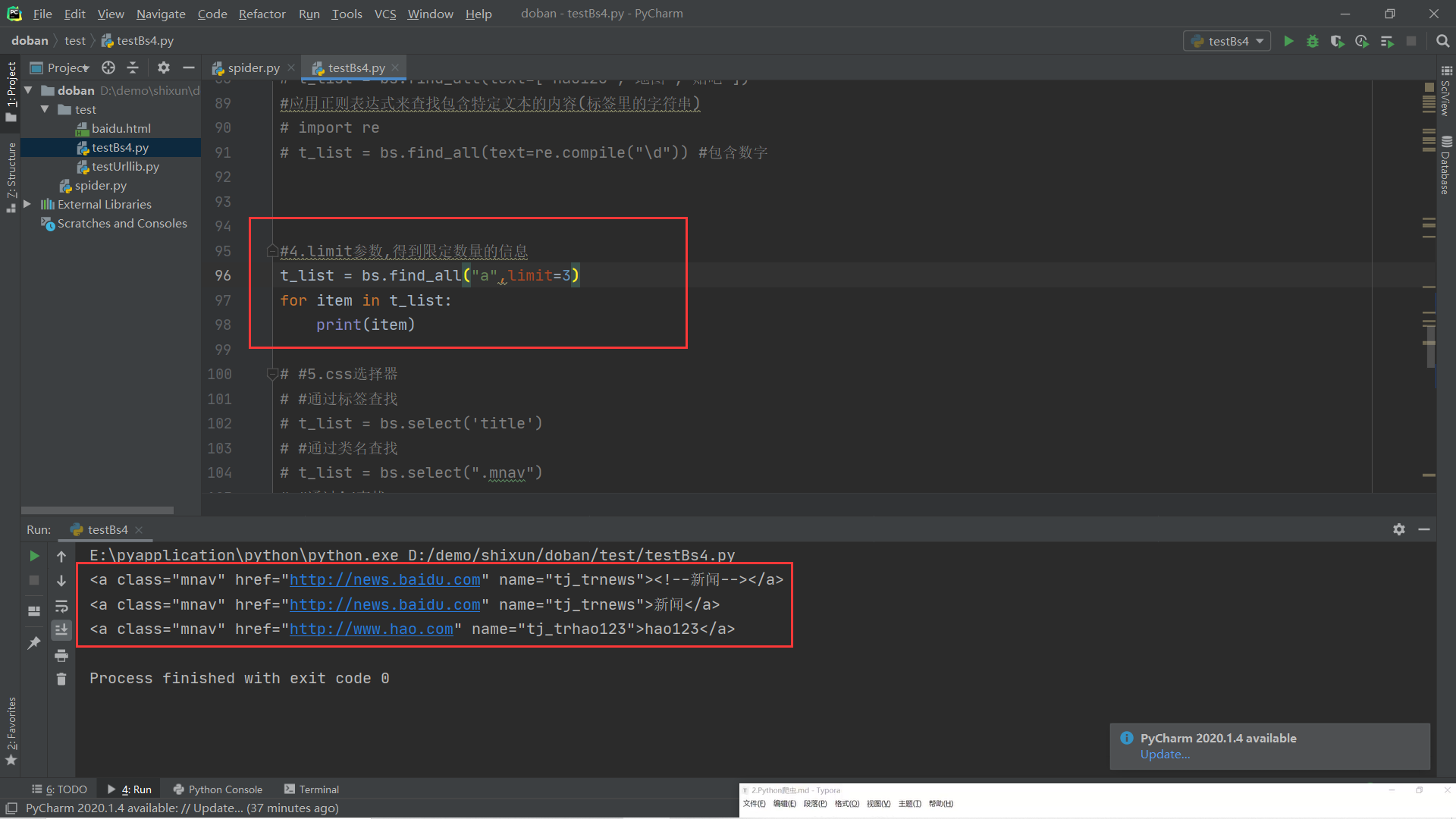
Task: Toggle pin tab in Run panel
Action: (33, 643)
